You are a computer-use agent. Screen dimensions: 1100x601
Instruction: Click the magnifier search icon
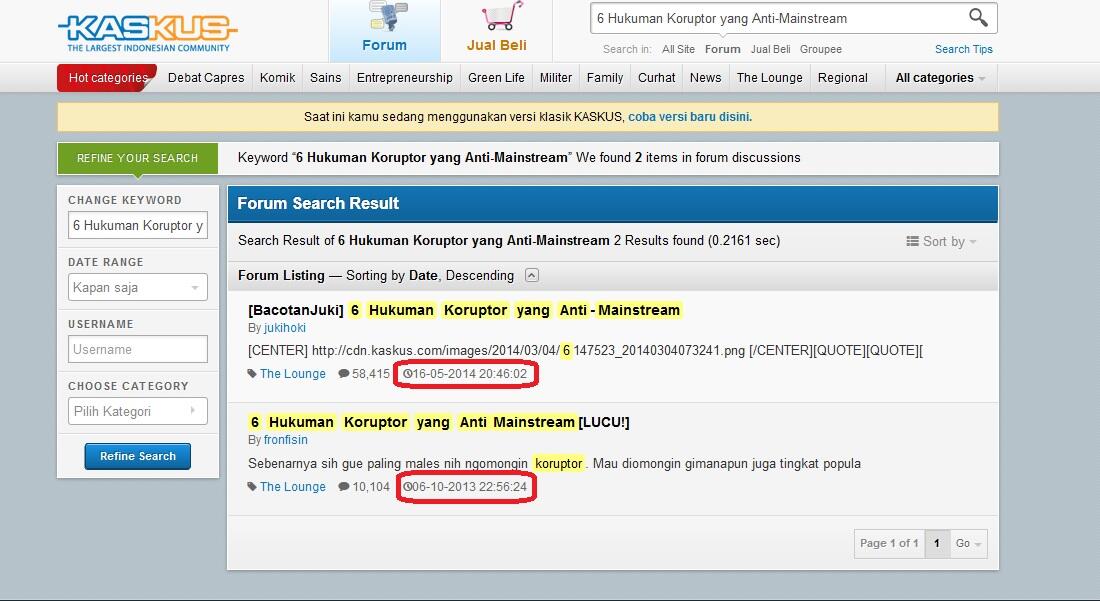coord(978,18)
